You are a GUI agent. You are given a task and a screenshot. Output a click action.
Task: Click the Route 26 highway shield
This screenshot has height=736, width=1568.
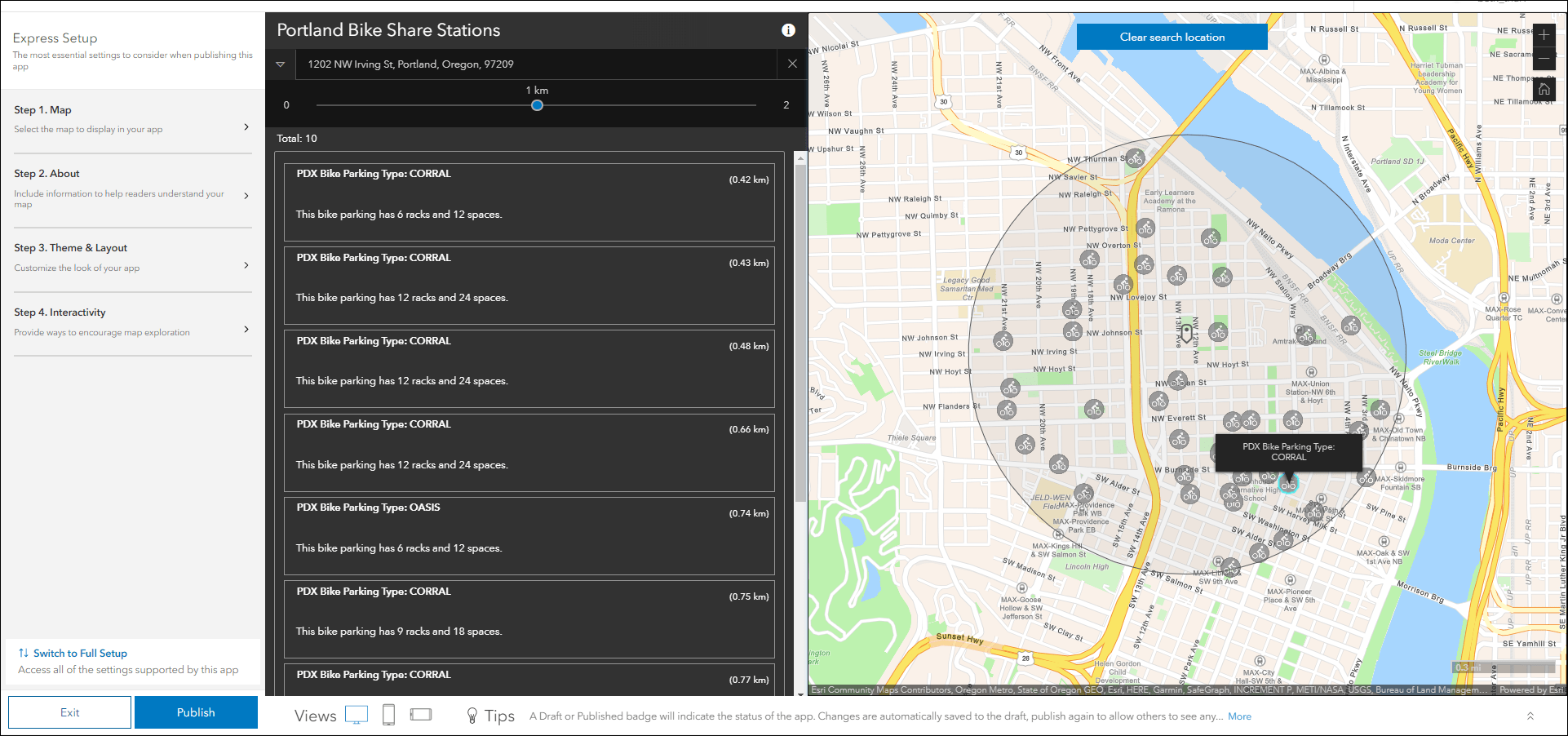click(1025, 658)
